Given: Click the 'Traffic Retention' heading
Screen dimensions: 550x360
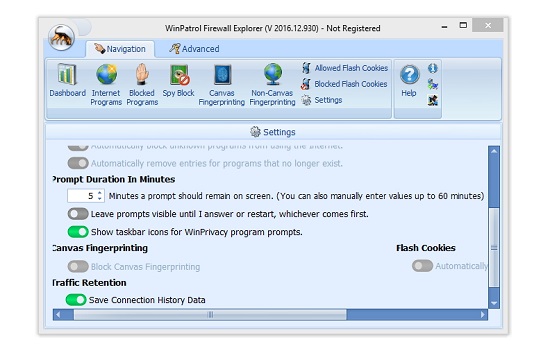Looking at the screenshot, I should coord(89,283).
